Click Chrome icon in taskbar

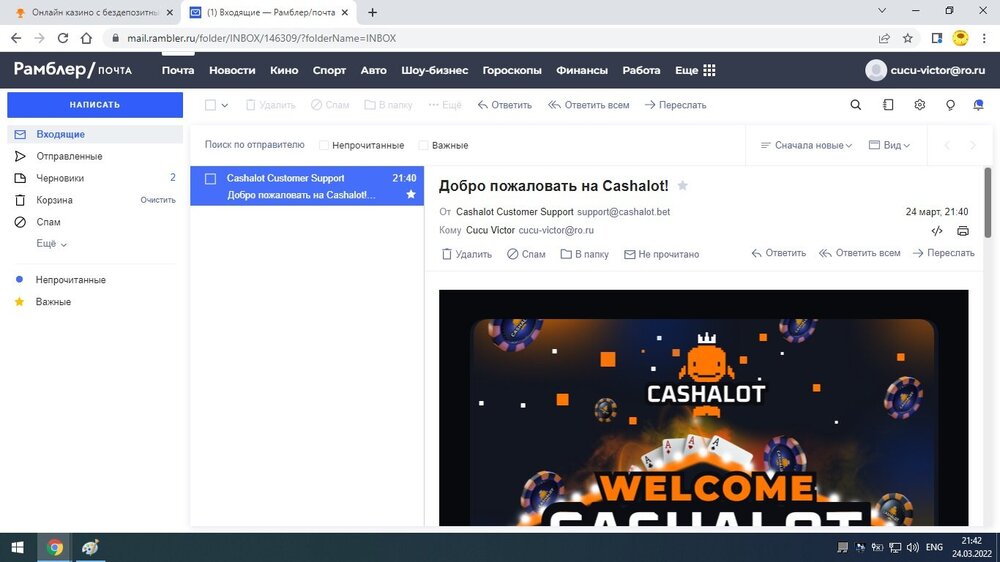pyautogui.click(x=54, y=547)
